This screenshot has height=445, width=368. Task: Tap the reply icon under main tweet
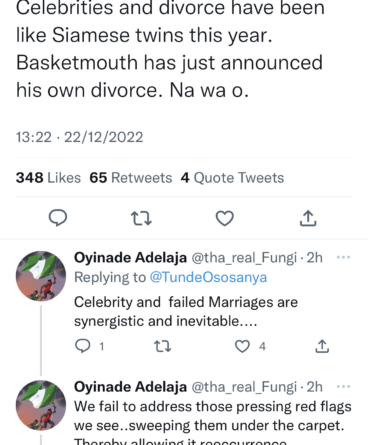pos(58,218)
